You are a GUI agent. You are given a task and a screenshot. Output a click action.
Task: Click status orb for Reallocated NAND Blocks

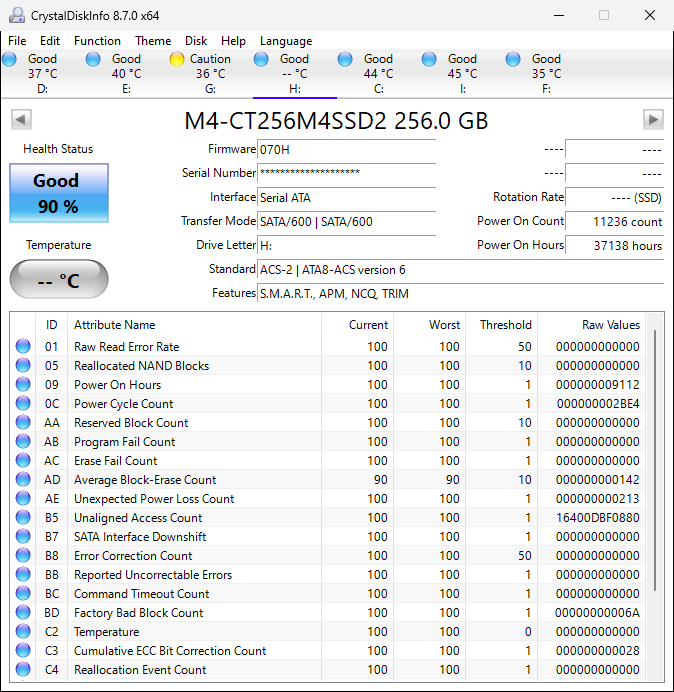tap(23, 365)
